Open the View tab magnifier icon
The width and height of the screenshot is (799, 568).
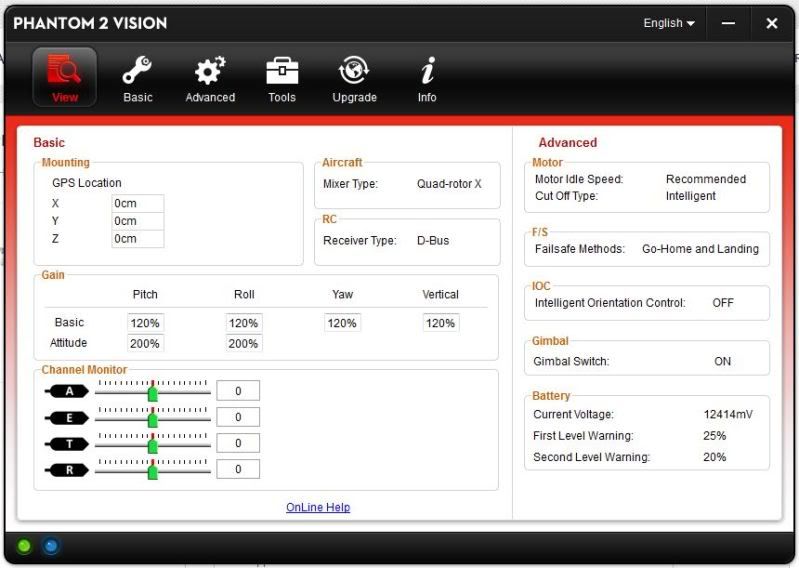tap(65, 72)
